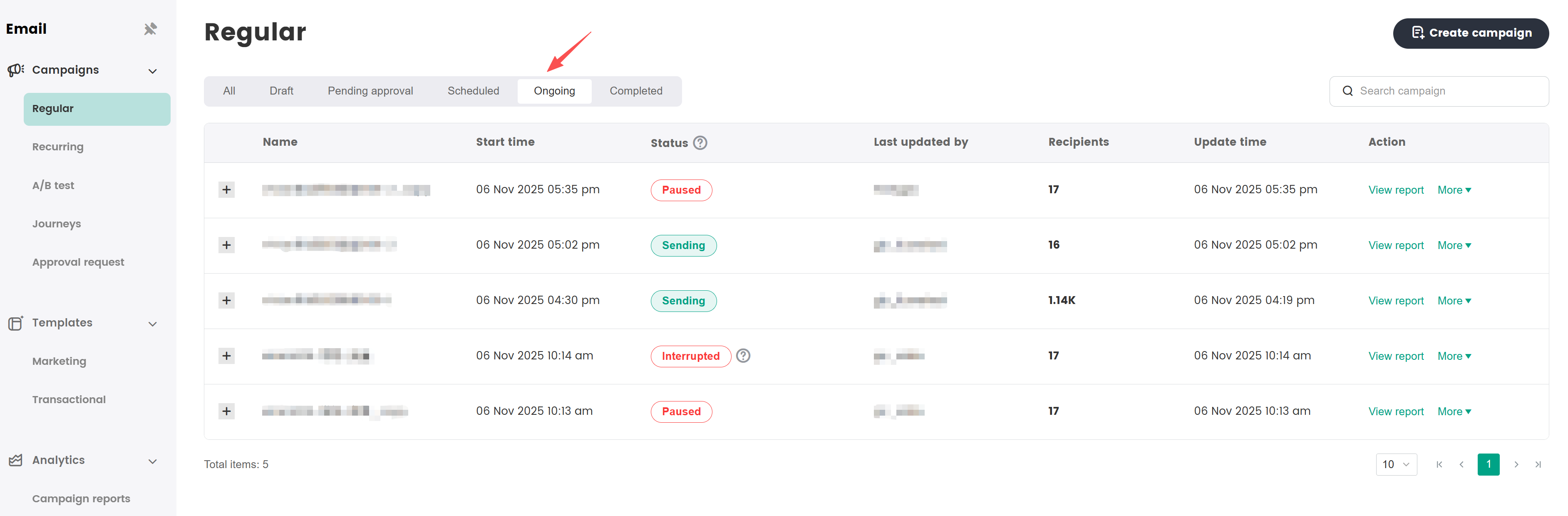Open the Journeys sidebar item
1568x516 pixels.
click(57, 224)
